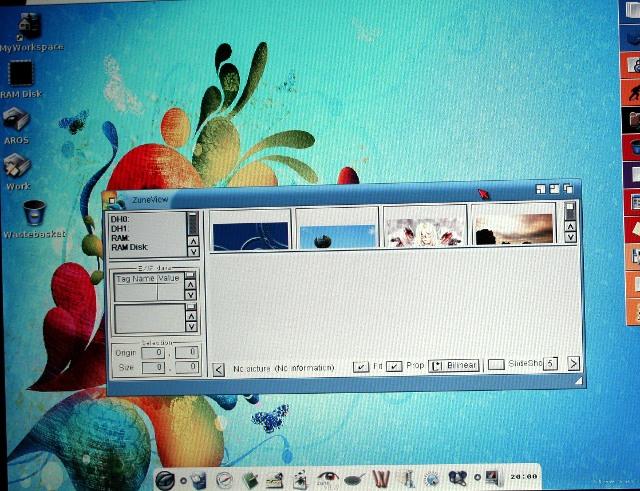640x491 pixels.
Task: Click the thumbnail strip scroll down arrow
Action: point(570,237)
